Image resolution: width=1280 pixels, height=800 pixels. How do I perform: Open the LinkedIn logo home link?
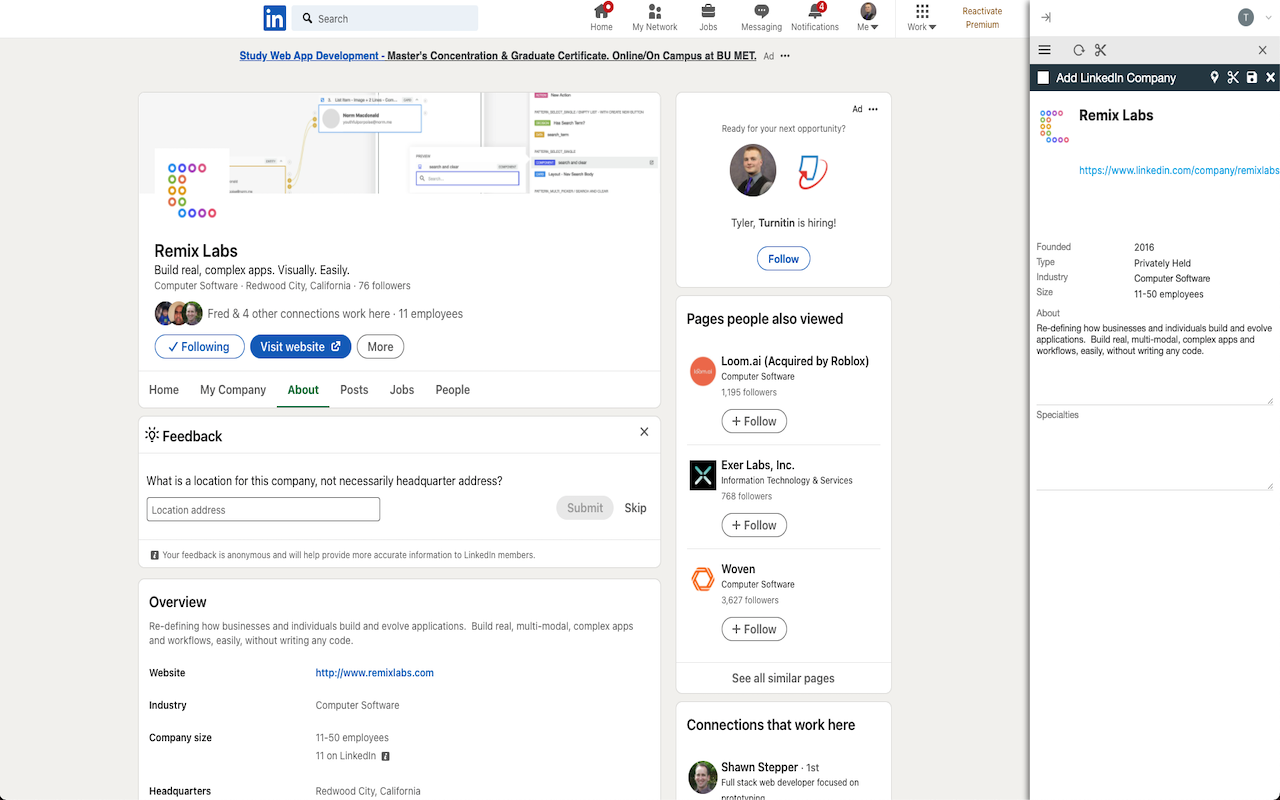(x=275, y=18)
